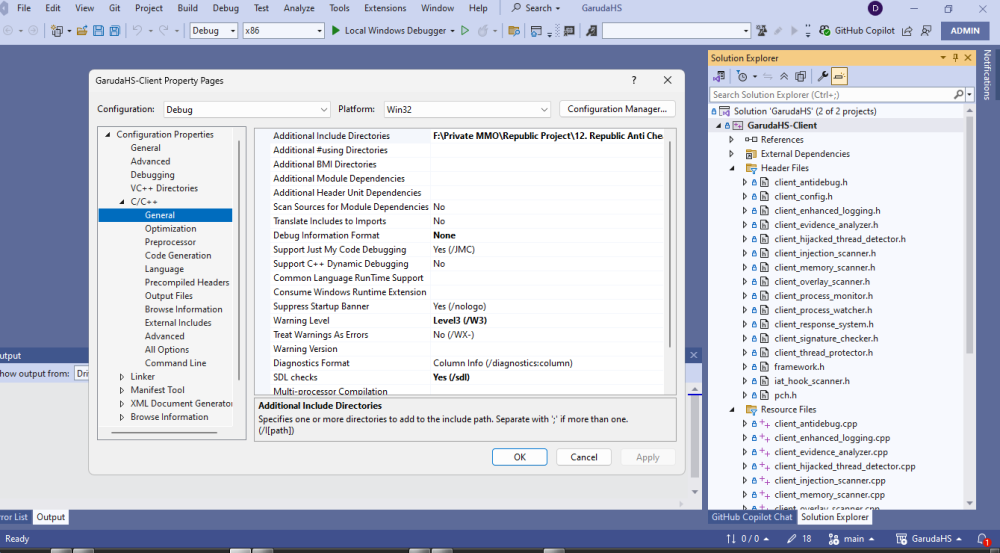Click the user account avatar 'D'
This screenshot has height=553, width=1000.
(876, 8)
